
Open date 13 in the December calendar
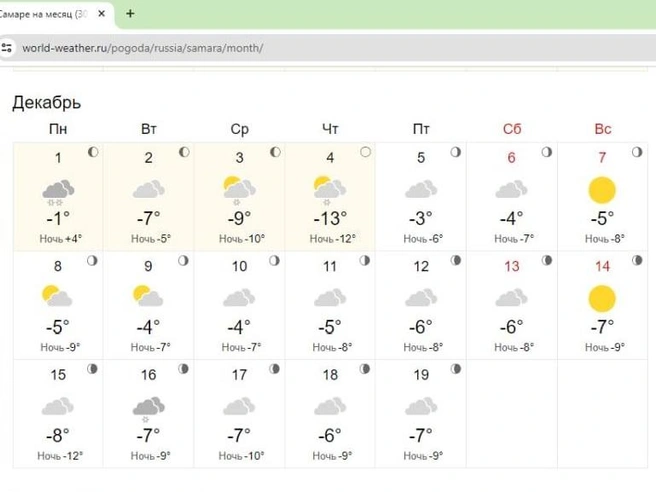[512, 266]
